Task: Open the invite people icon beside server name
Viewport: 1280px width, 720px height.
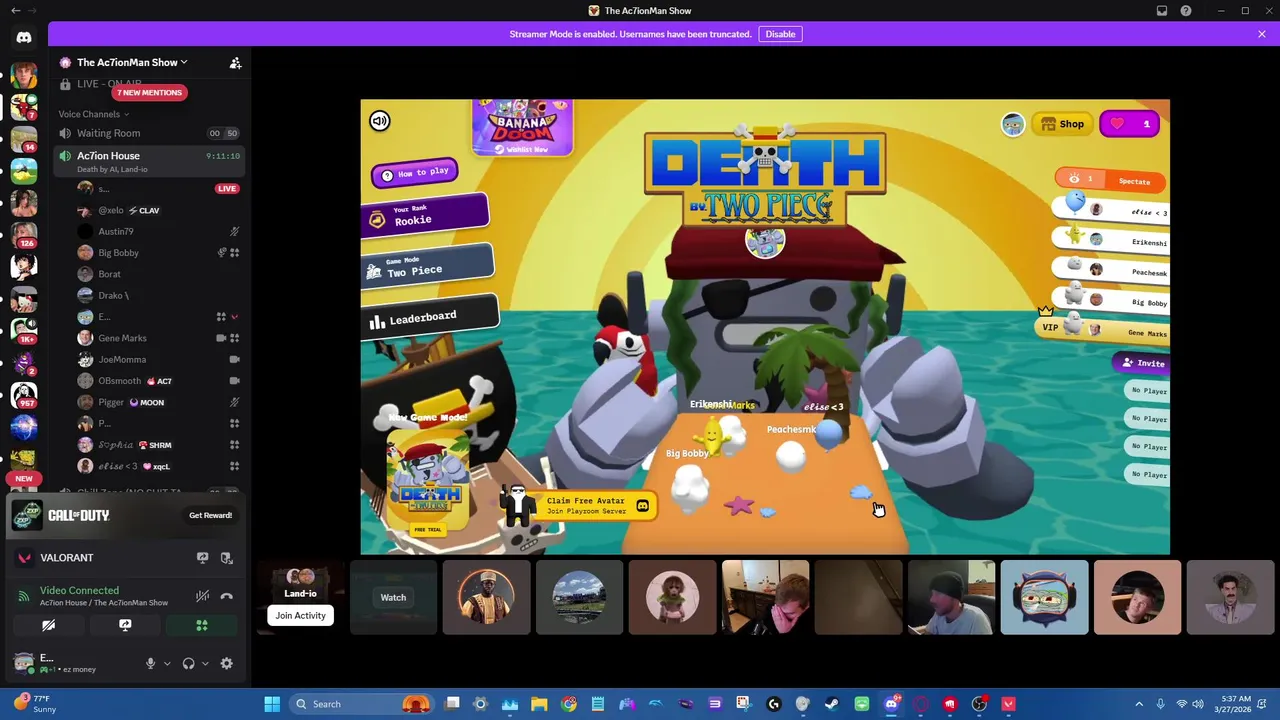Action: (235, 63)
